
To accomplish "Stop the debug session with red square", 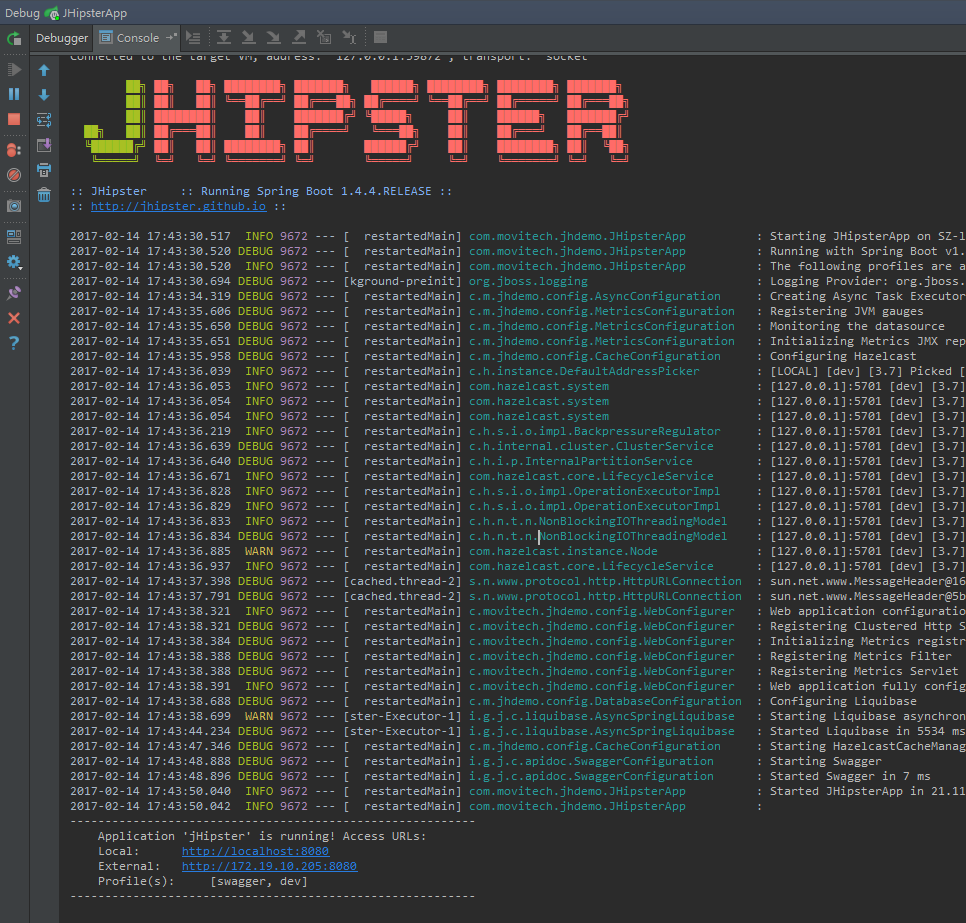I will coord(14,119).
